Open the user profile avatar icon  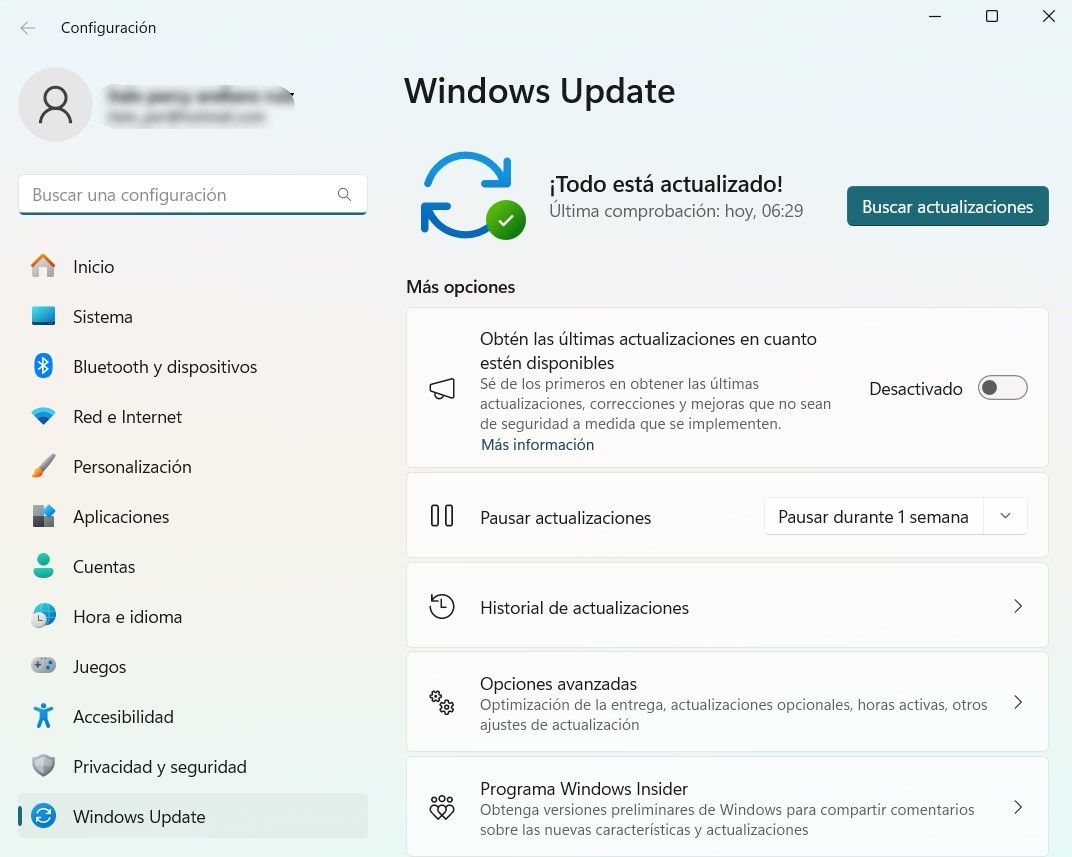pyautogui.click(x=55, y=105)
